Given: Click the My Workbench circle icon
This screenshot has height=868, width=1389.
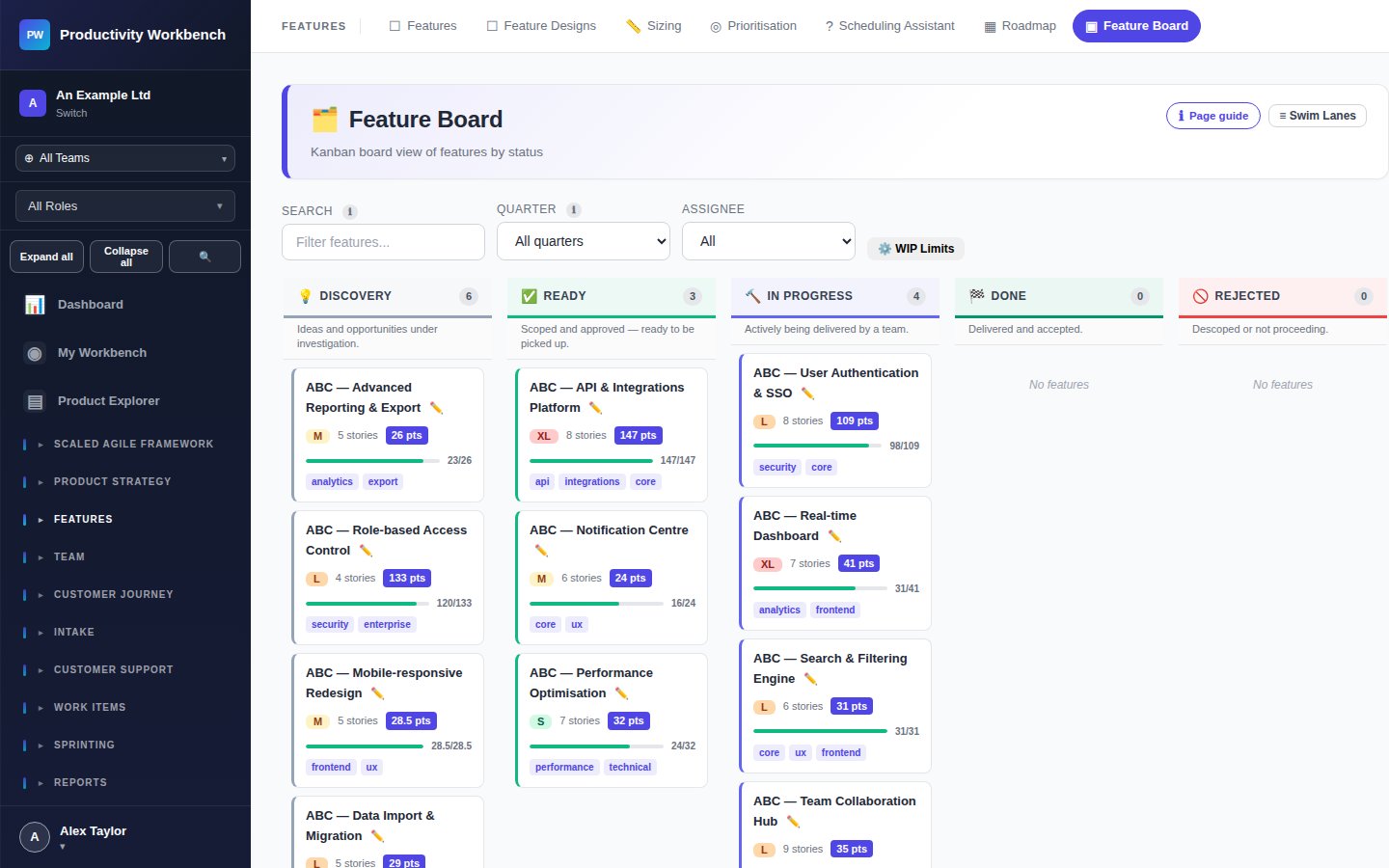Looking at the screenshot, I should point(35,353).
